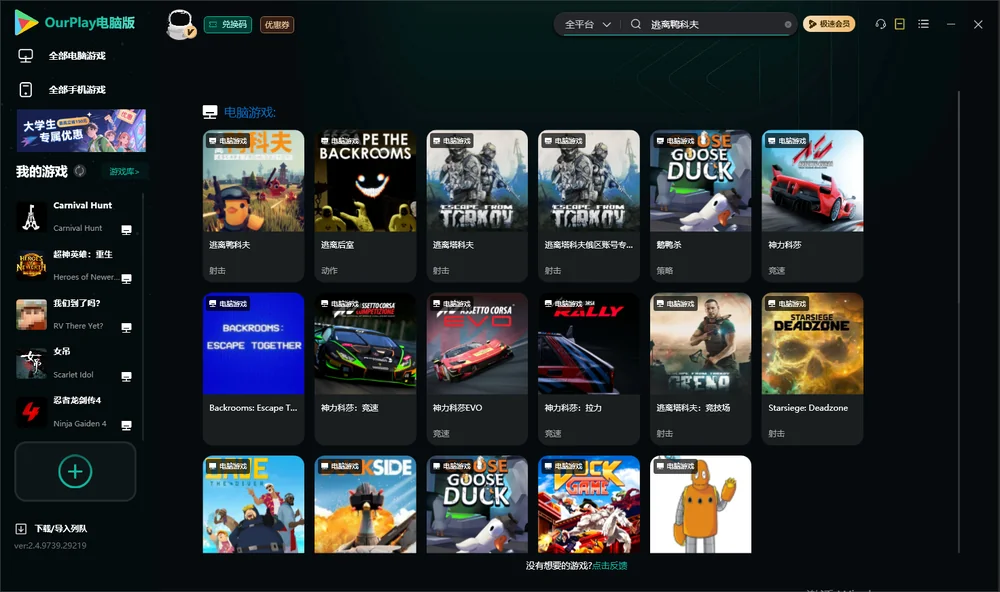Click the monitor icon beside 电脑游戏 heading
This screenshot has width=1000, height=592.
210,112
